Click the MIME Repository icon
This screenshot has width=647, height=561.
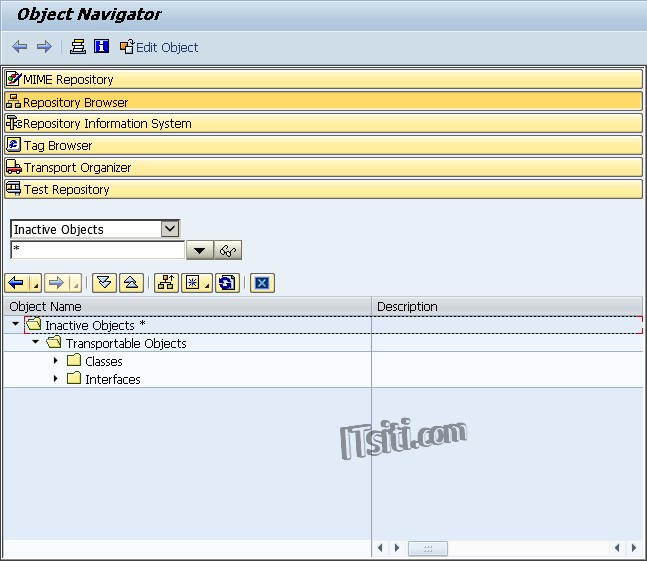[x=14, y=78]
